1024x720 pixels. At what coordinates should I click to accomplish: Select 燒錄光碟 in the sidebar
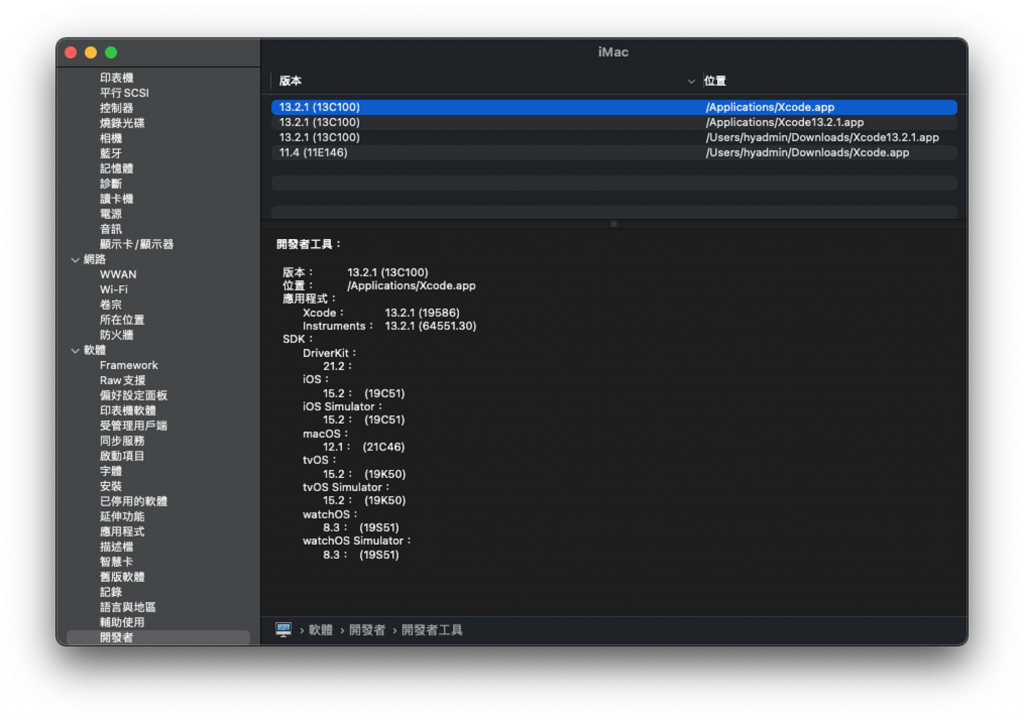point(122,123)
